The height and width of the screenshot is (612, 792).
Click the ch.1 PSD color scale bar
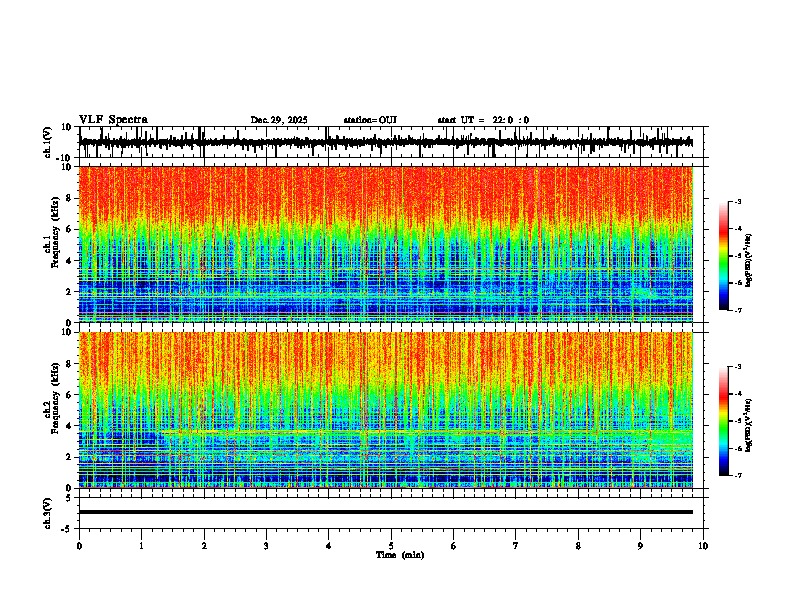click(x=724, y=256)
